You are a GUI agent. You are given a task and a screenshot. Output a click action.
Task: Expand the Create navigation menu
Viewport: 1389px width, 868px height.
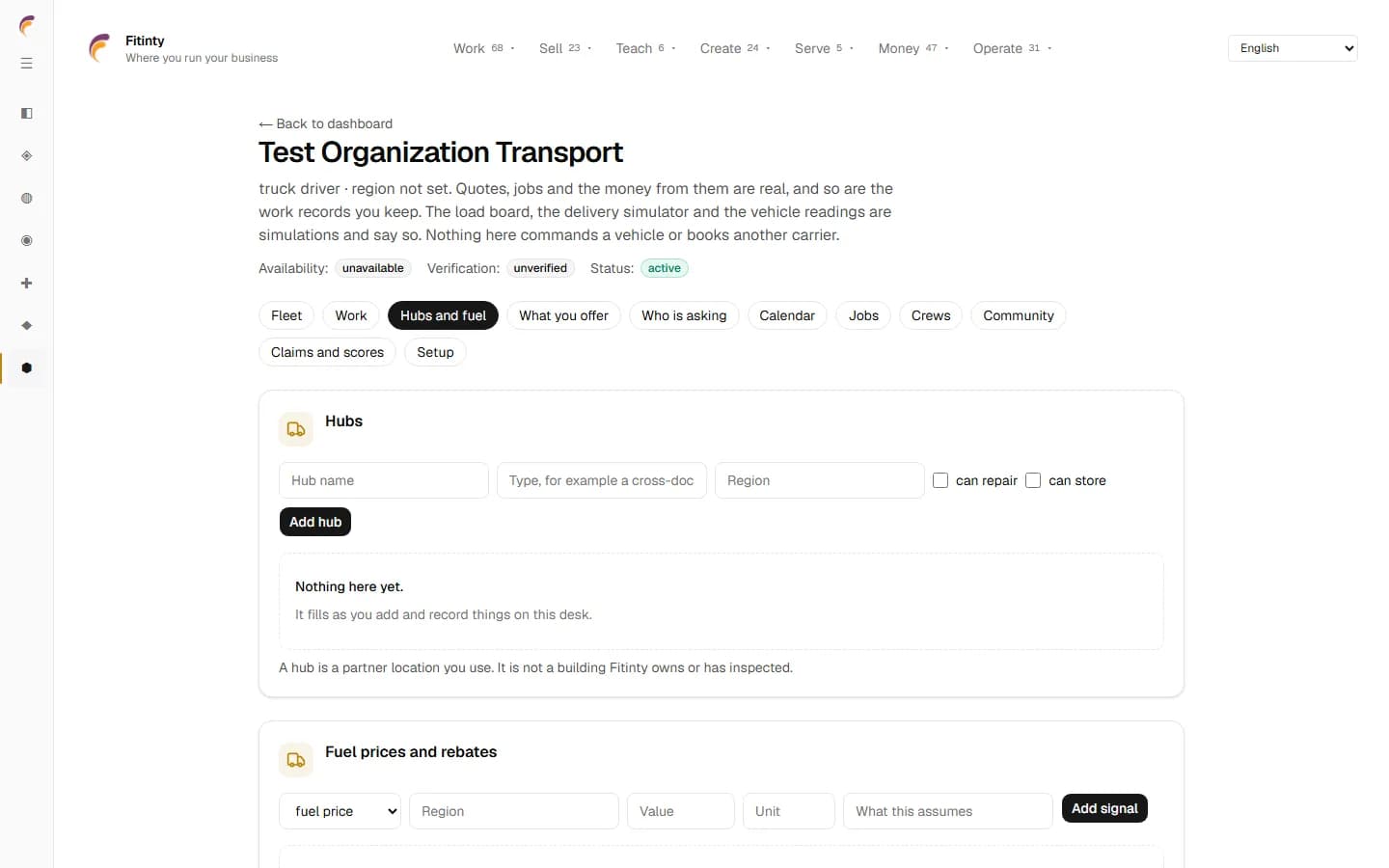(735, 48)
